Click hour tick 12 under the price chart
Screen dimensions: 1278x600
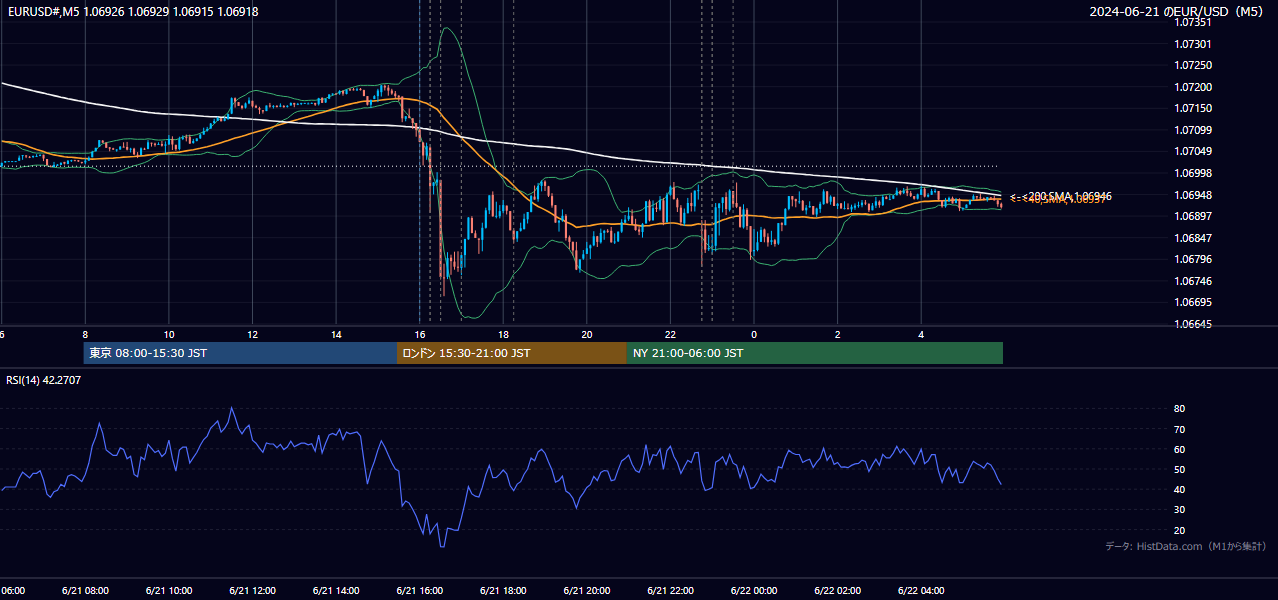pos(252,334)
